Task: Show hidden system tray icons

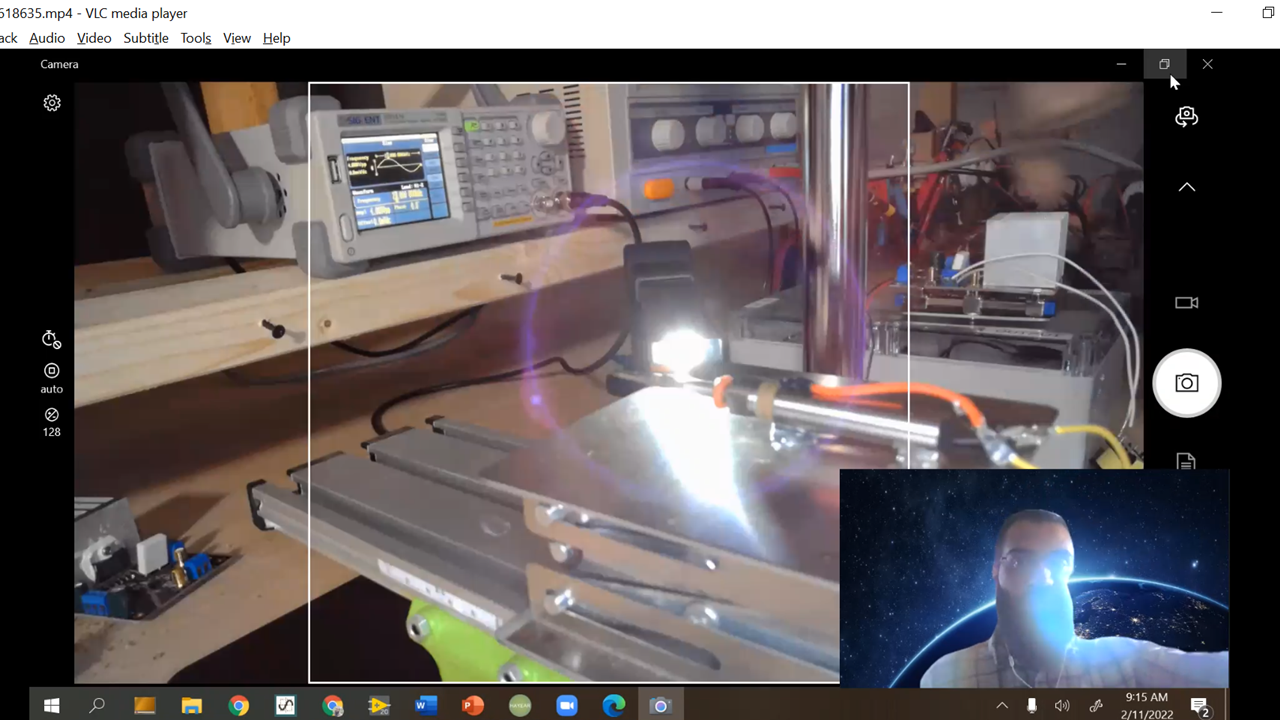Action: (x=1002, y=706)
